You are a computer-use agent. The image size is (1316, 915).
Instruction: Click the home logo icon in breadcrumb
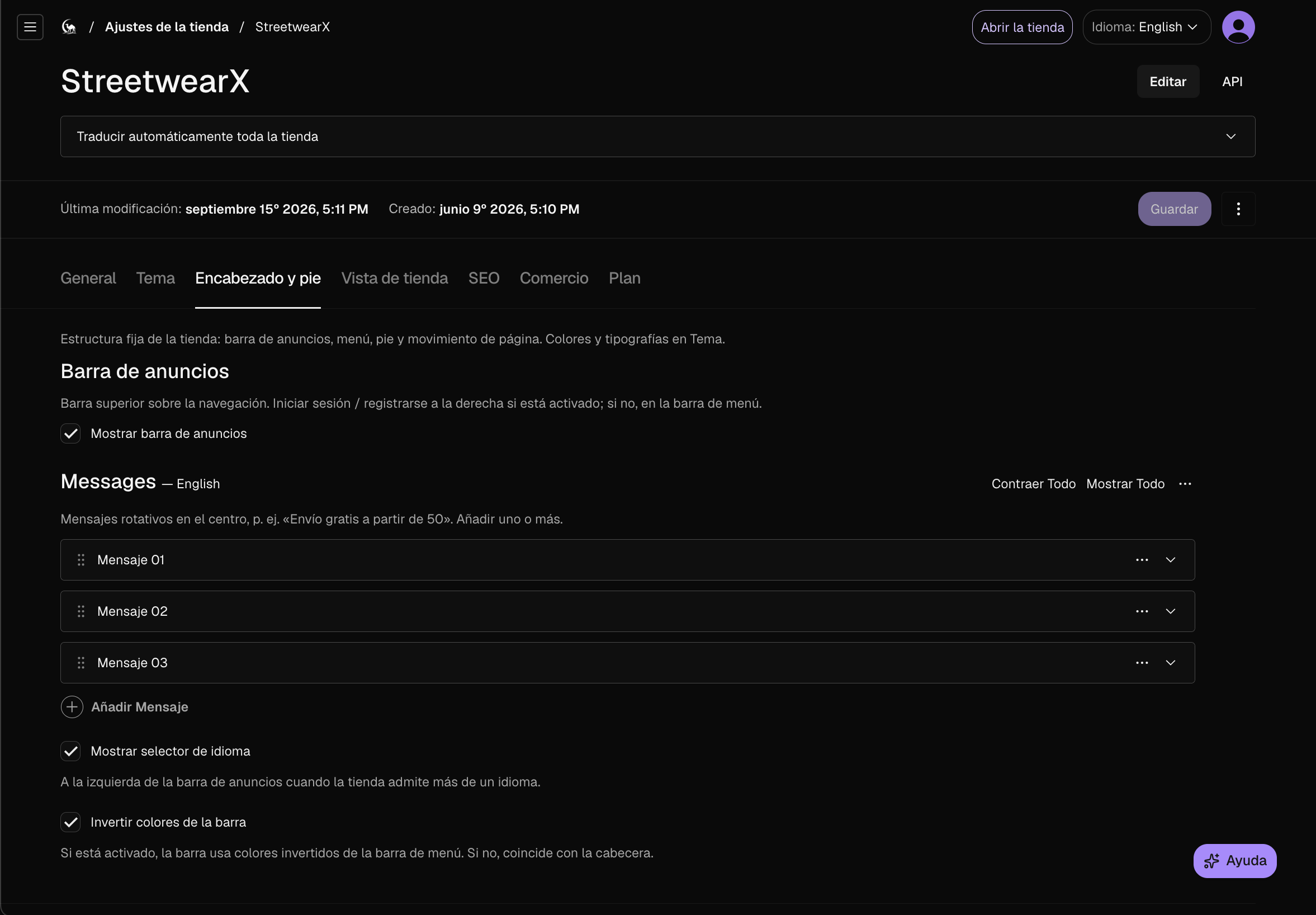[69, 27]
